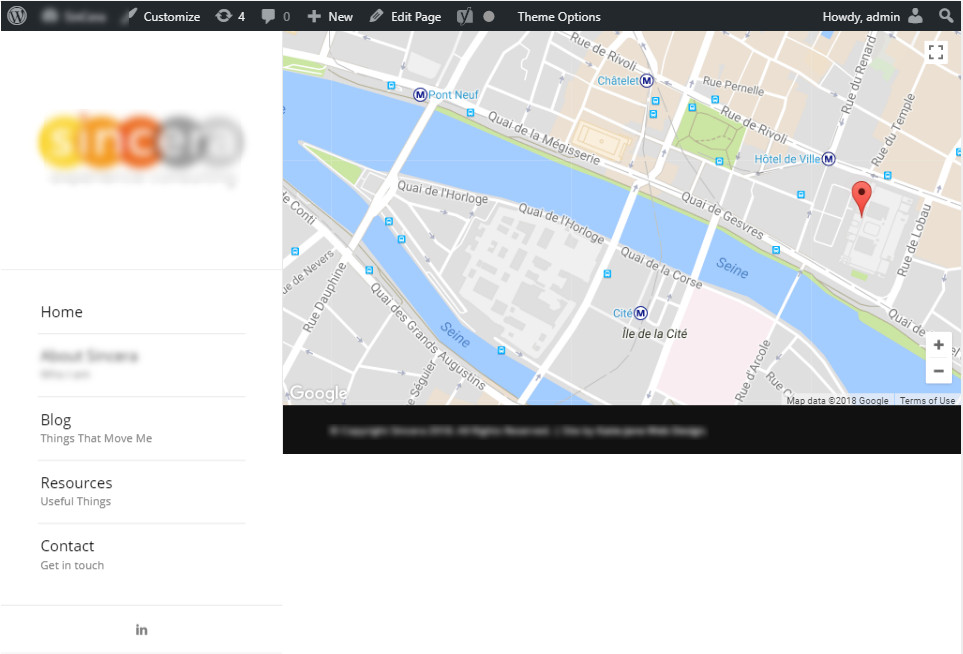Click the site name in admin bar
Image resolution: width=963 pixels, height=654 pixels.
tap(75, 17)
